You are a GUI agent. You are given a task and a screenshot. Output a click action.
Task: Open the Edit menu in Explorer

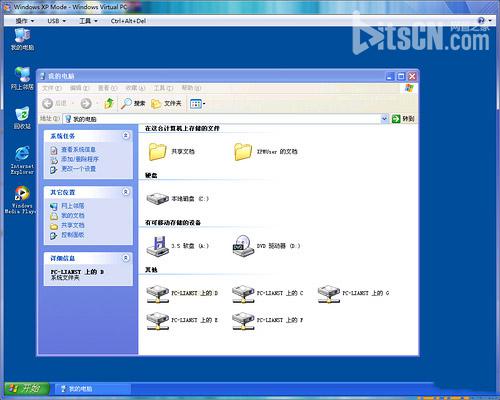tap(80, 88)
